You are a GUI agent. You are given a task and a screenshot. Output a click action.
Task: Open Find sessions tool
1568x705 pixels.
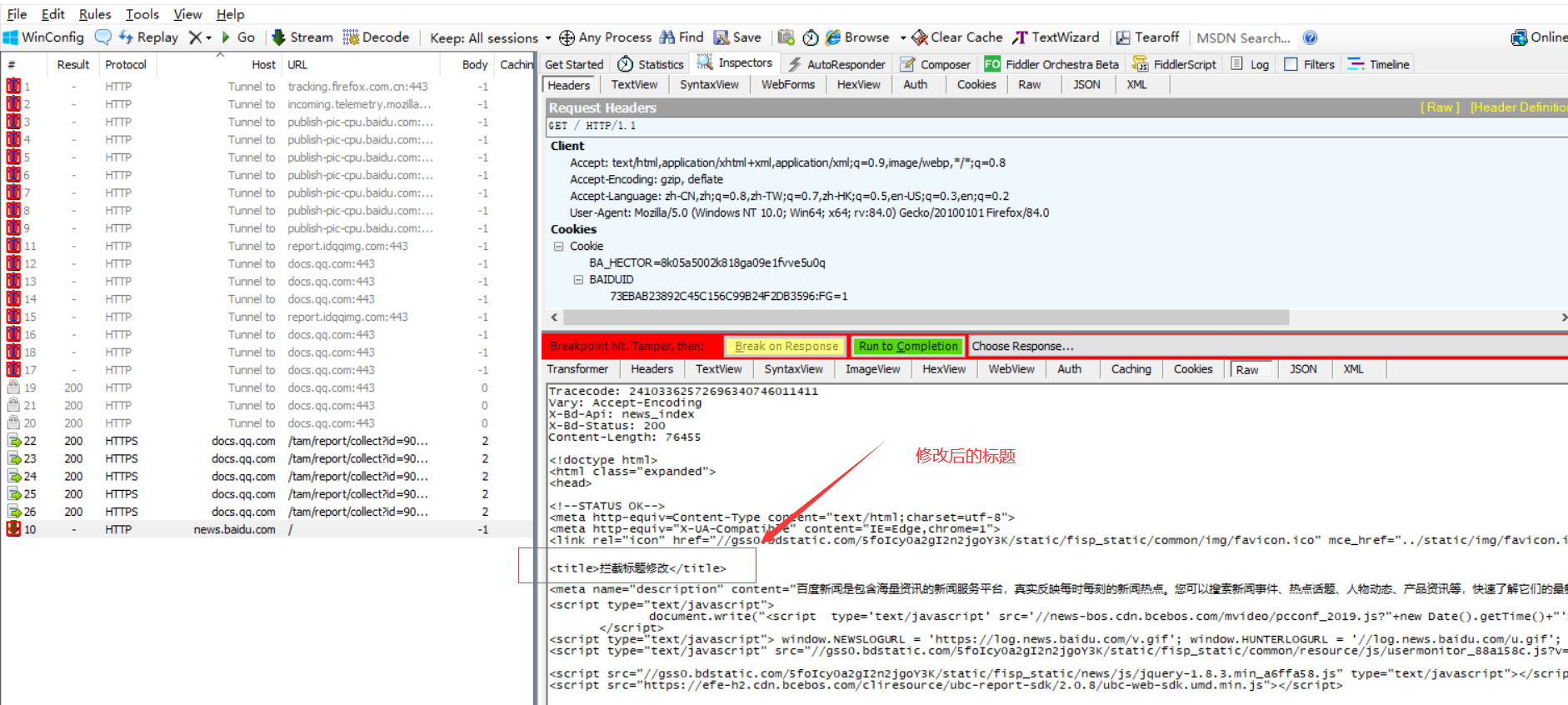[682, 37]
